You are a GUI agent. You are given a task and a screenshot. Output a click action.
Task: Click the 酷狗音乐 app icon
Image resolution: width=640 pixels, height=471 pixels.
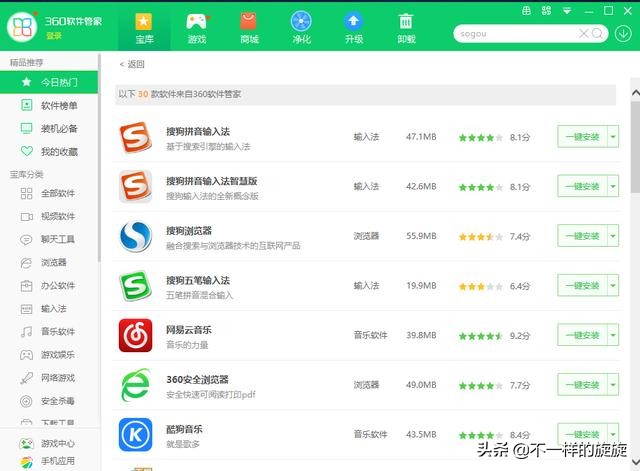pyautogui.click(x=136, y=434)
